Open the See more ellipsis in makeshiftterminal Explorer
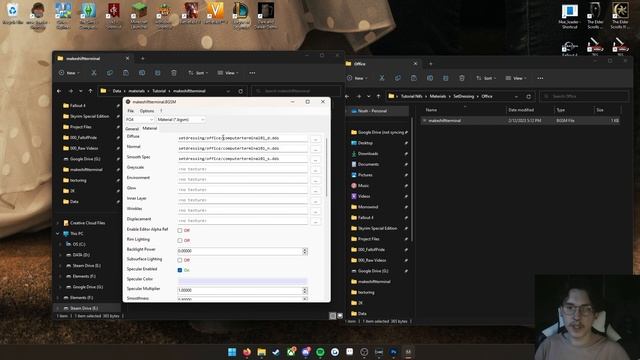The width and height of the screenshot is (640, 360). 252,73
